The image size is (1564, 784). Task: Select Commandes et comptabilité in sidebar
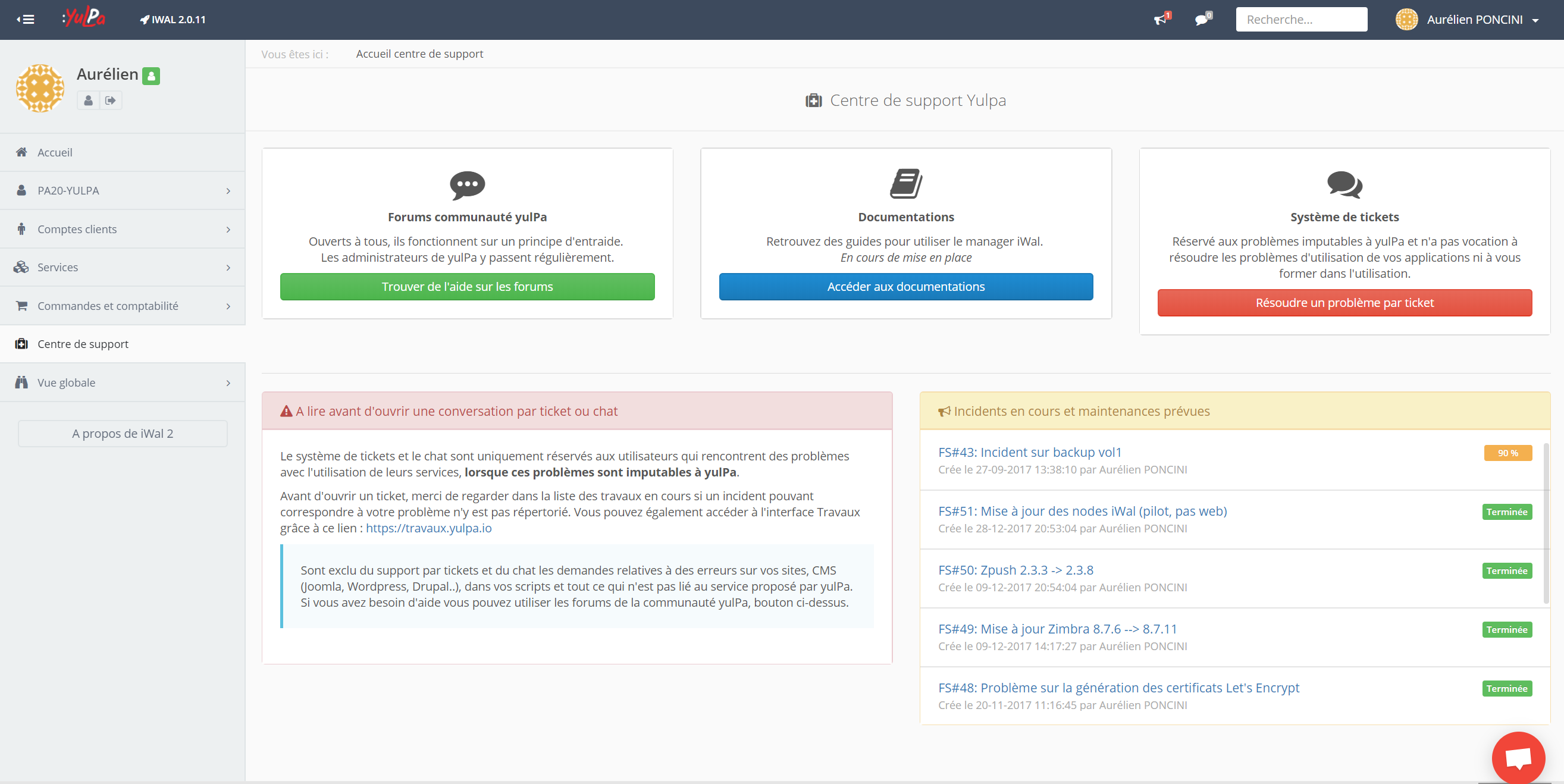(x=123, y=306)
